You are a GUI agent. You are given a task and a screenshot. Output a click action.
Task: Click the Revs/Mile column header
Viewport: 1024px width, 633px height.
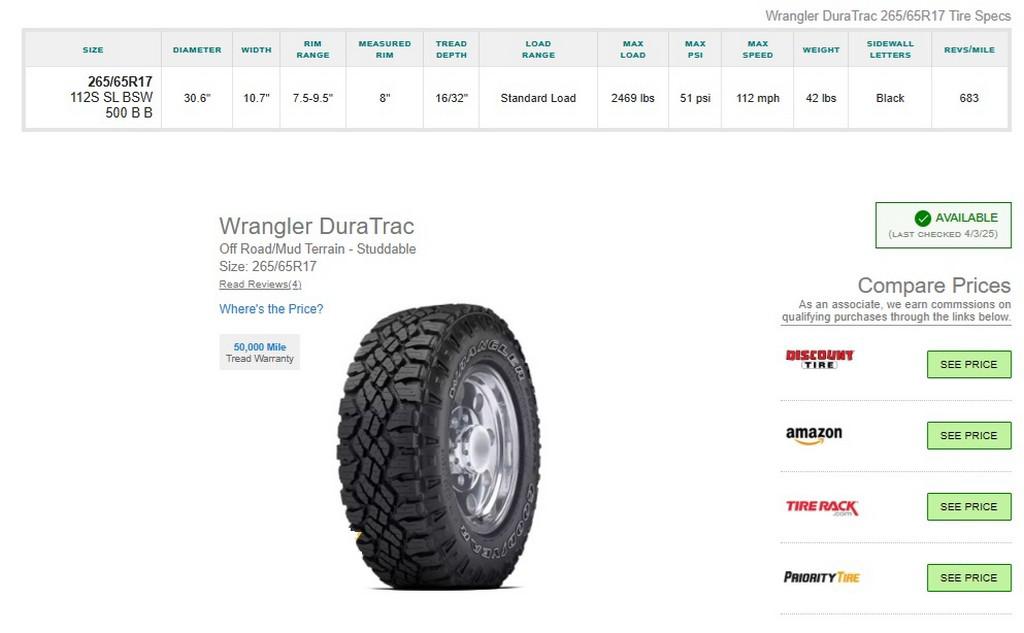tap(969, 50)
